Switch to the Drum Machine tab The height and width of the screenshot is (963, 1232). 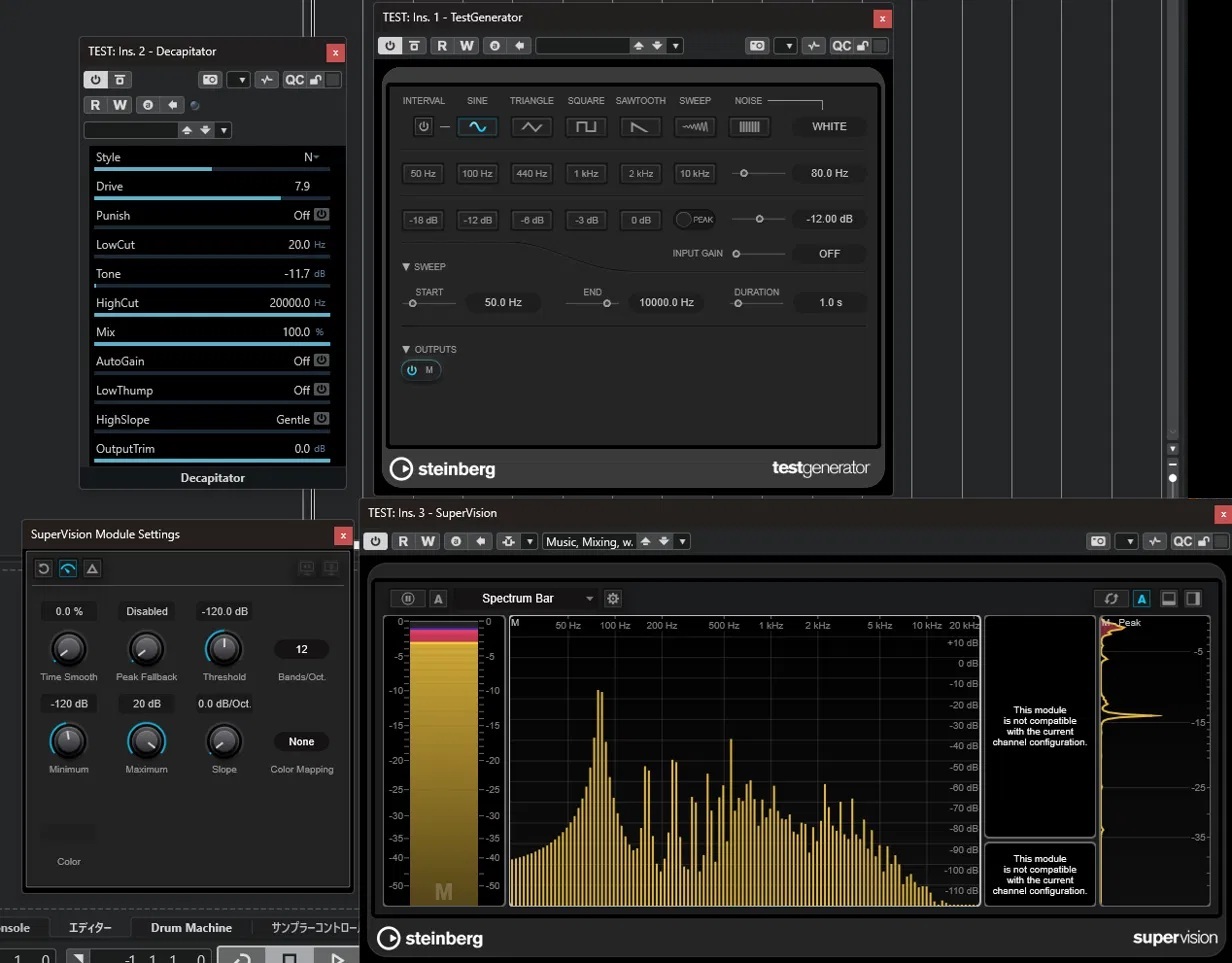coord(192,928)
